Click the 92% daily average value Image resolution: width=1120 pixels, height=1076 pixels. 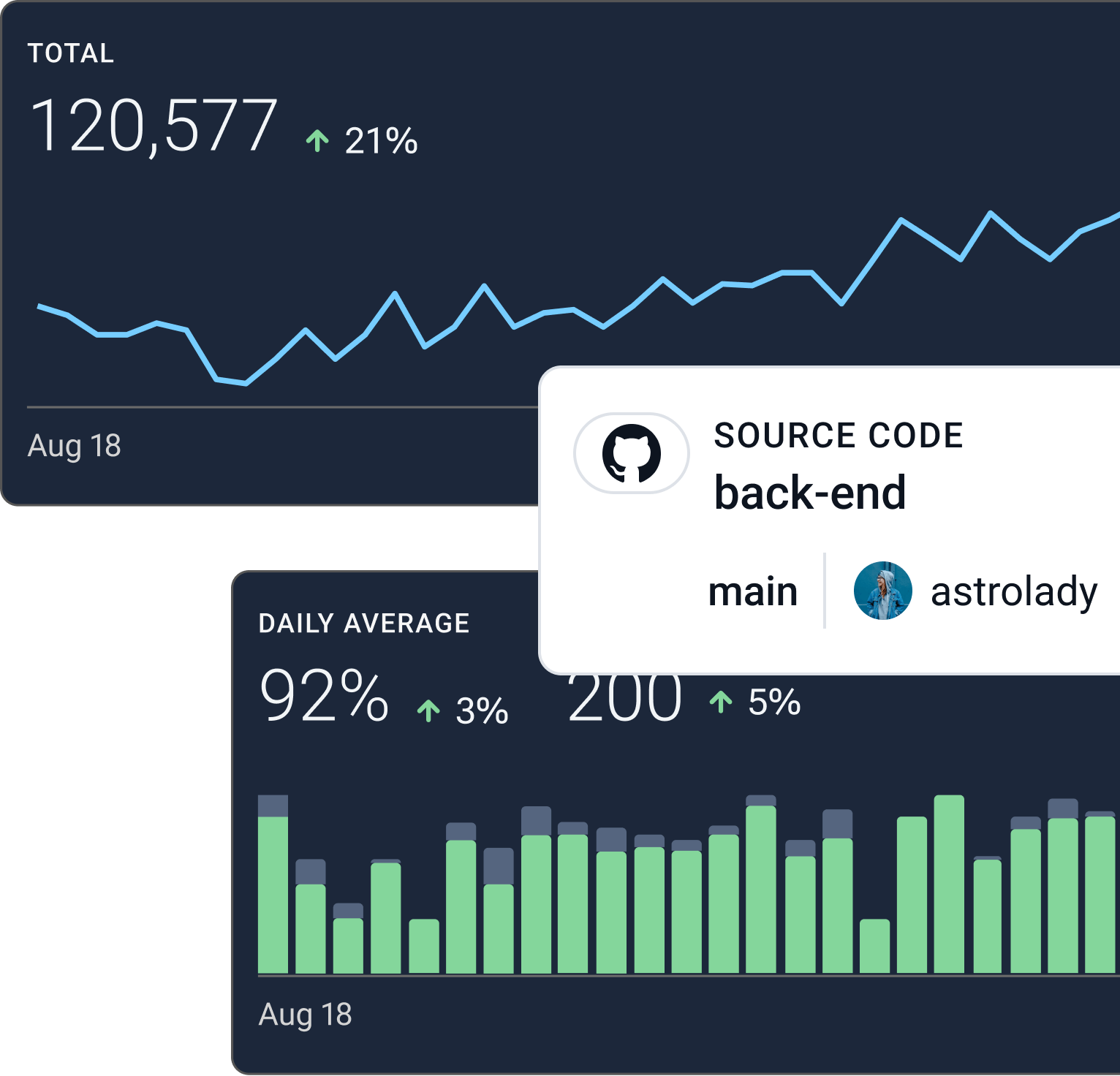(x=324, y=696)
